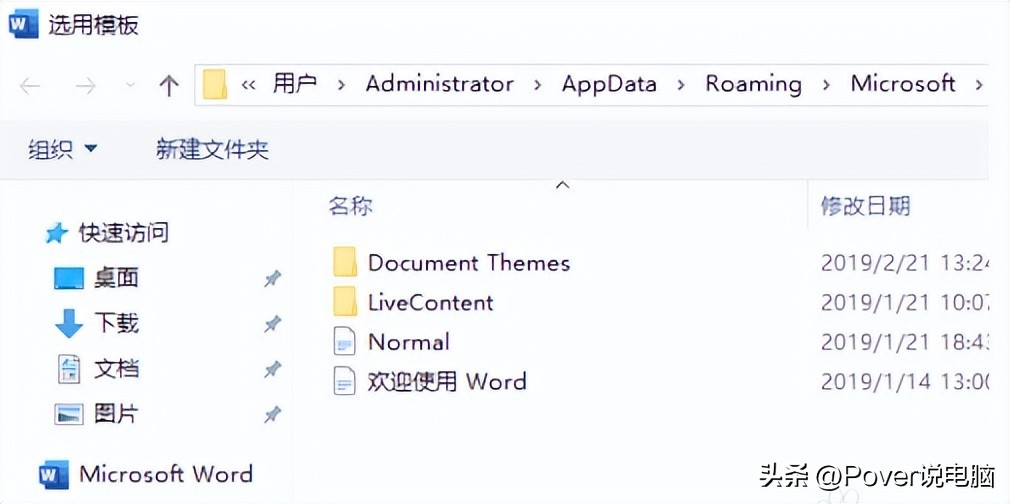Expand chevron after Administrator in path

pyautogui.click(x=538, y=85)
